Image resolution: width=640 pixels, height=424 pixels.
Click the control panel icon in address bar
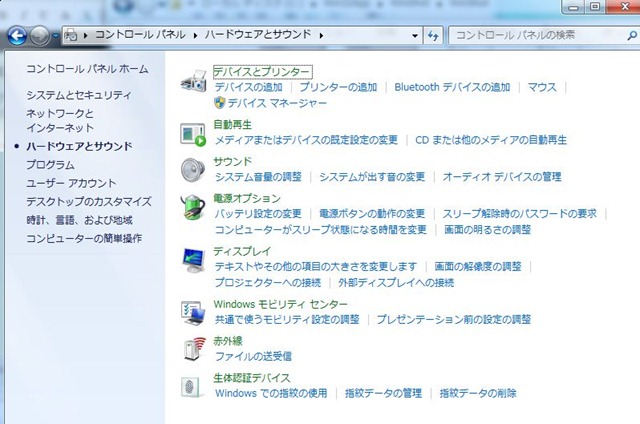pyautogui.click(x=71, y=36)
